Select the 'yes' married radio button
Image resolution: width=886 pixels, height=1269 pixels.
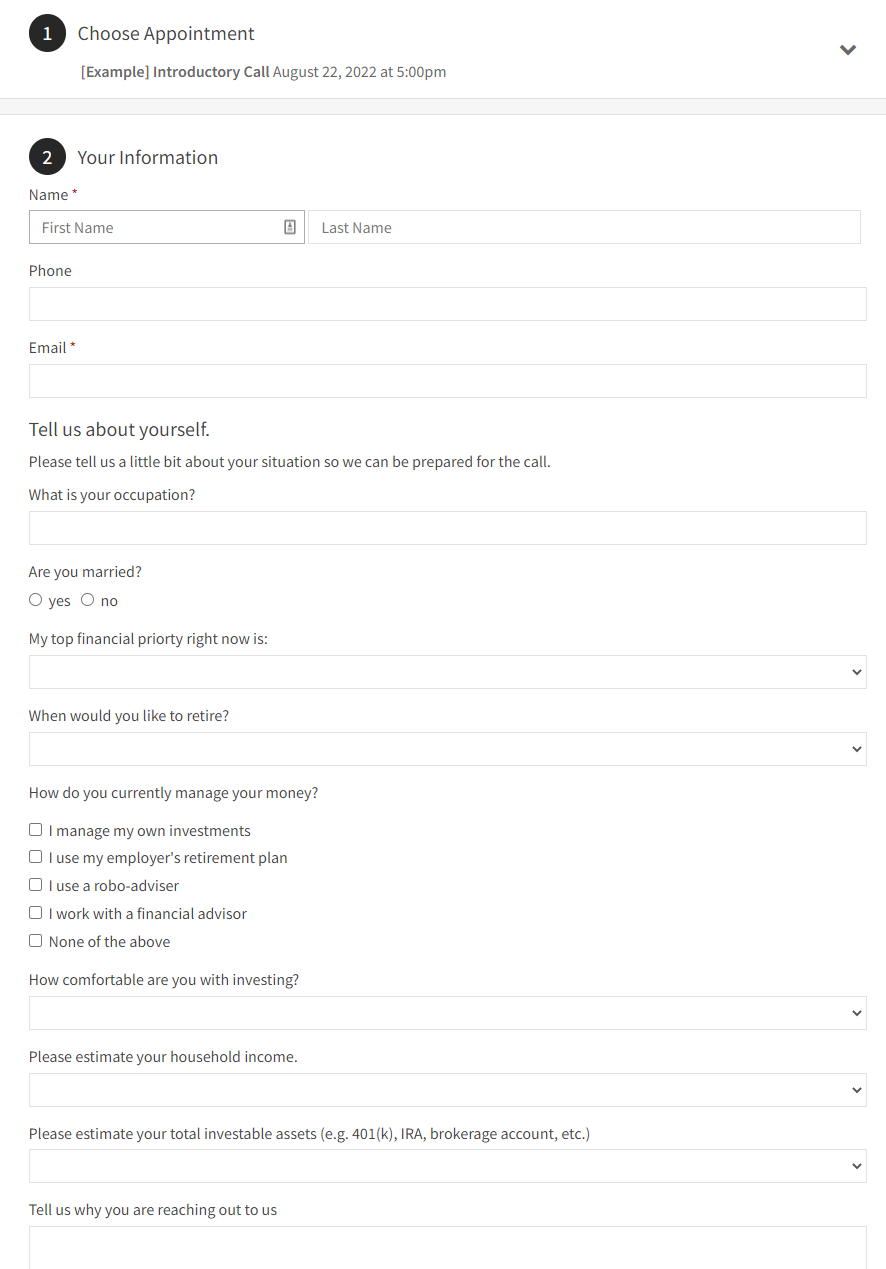click(x=36, y=600)
